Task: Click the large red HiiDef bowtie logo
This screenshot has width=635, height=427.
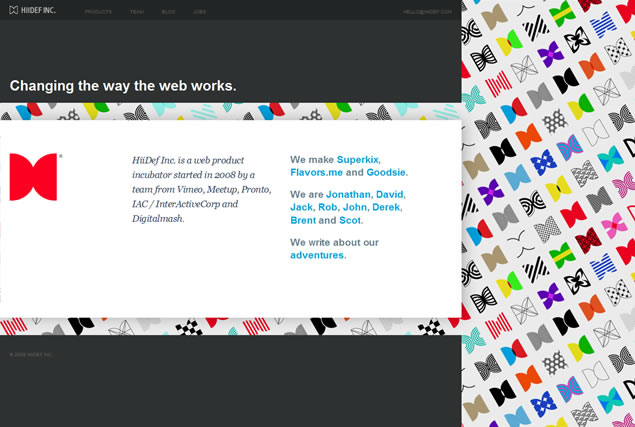Action: [x=33, y=177]
